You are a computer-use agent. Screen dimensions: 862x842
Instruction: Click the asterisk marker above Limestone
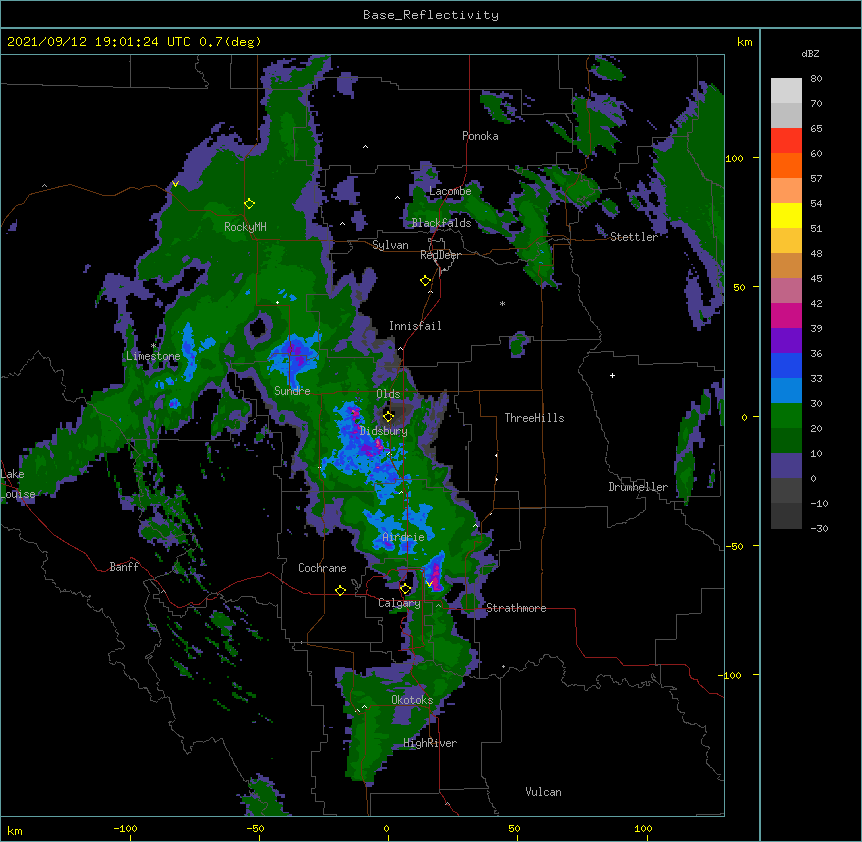pyautogui.click(x=153, y=346)
